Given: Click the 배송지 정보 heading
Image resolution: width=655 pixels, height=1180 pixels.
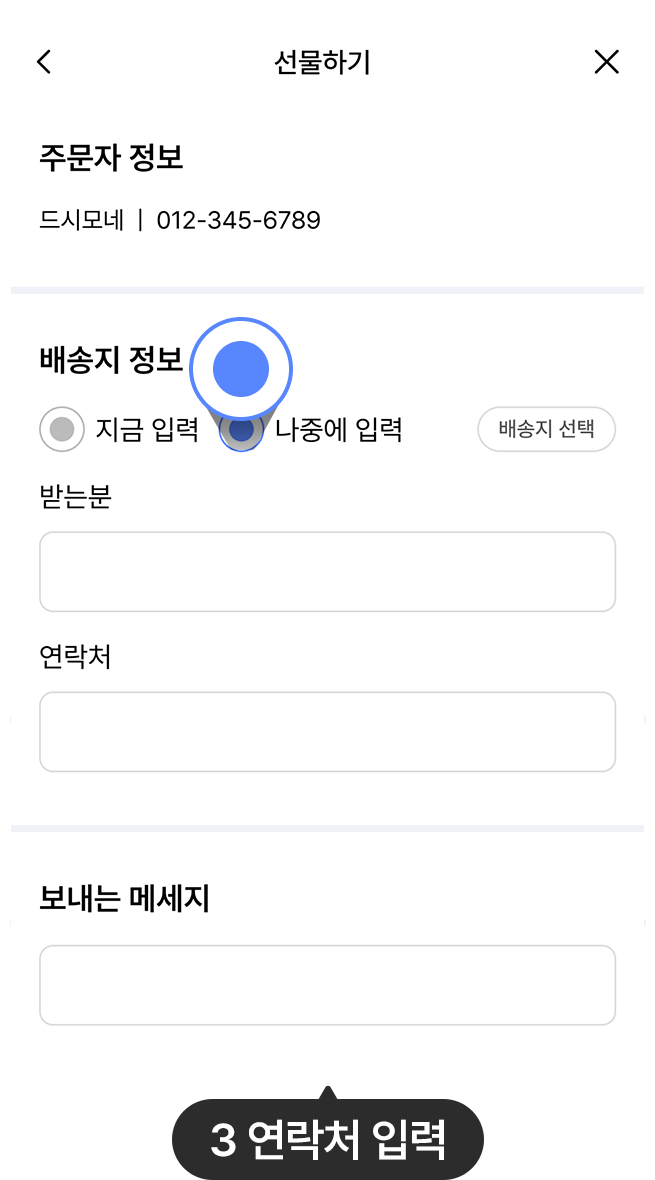Looking at the screenshot, I should pos(111,360).
